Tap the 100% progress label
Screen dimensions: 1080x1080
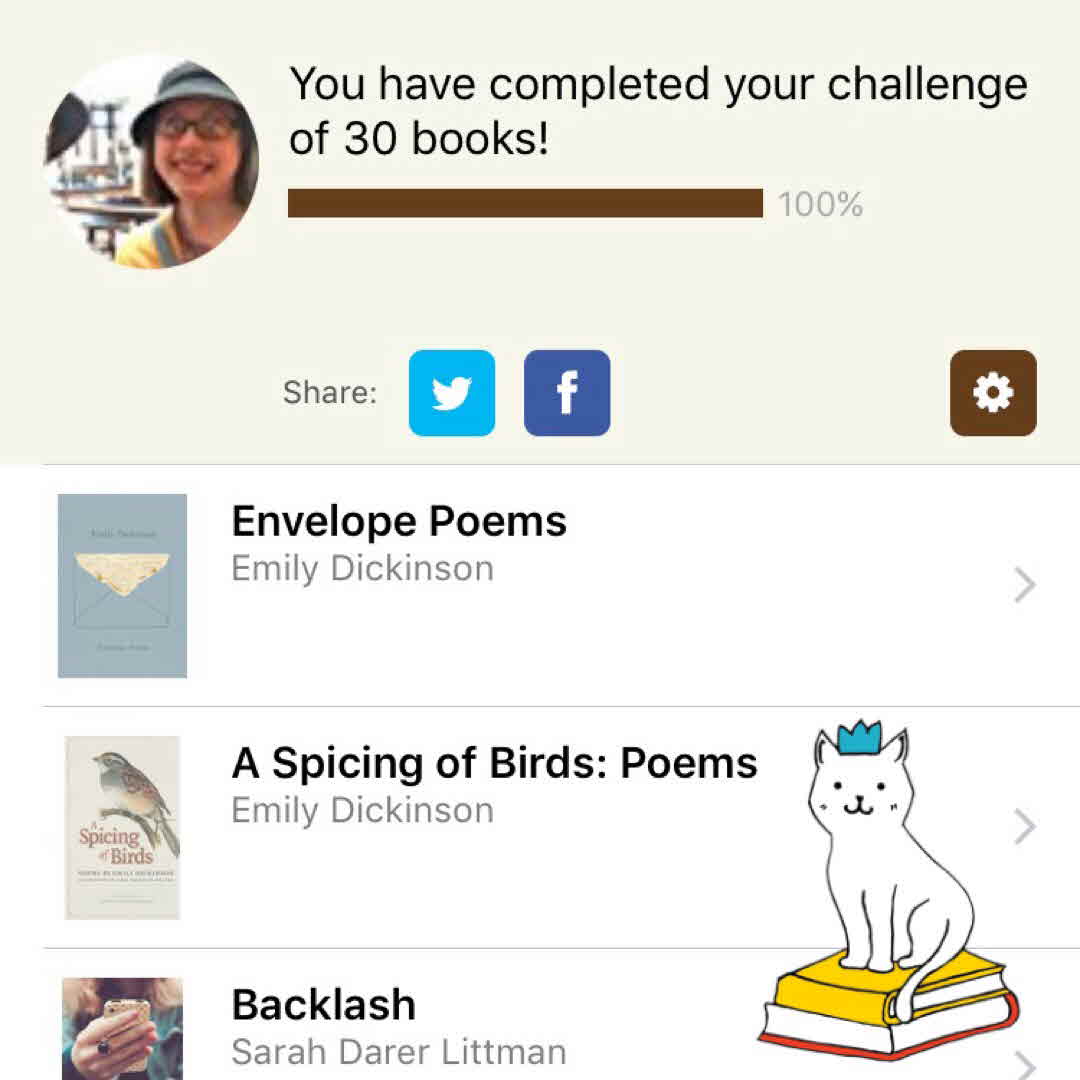(x=821, y=205)
